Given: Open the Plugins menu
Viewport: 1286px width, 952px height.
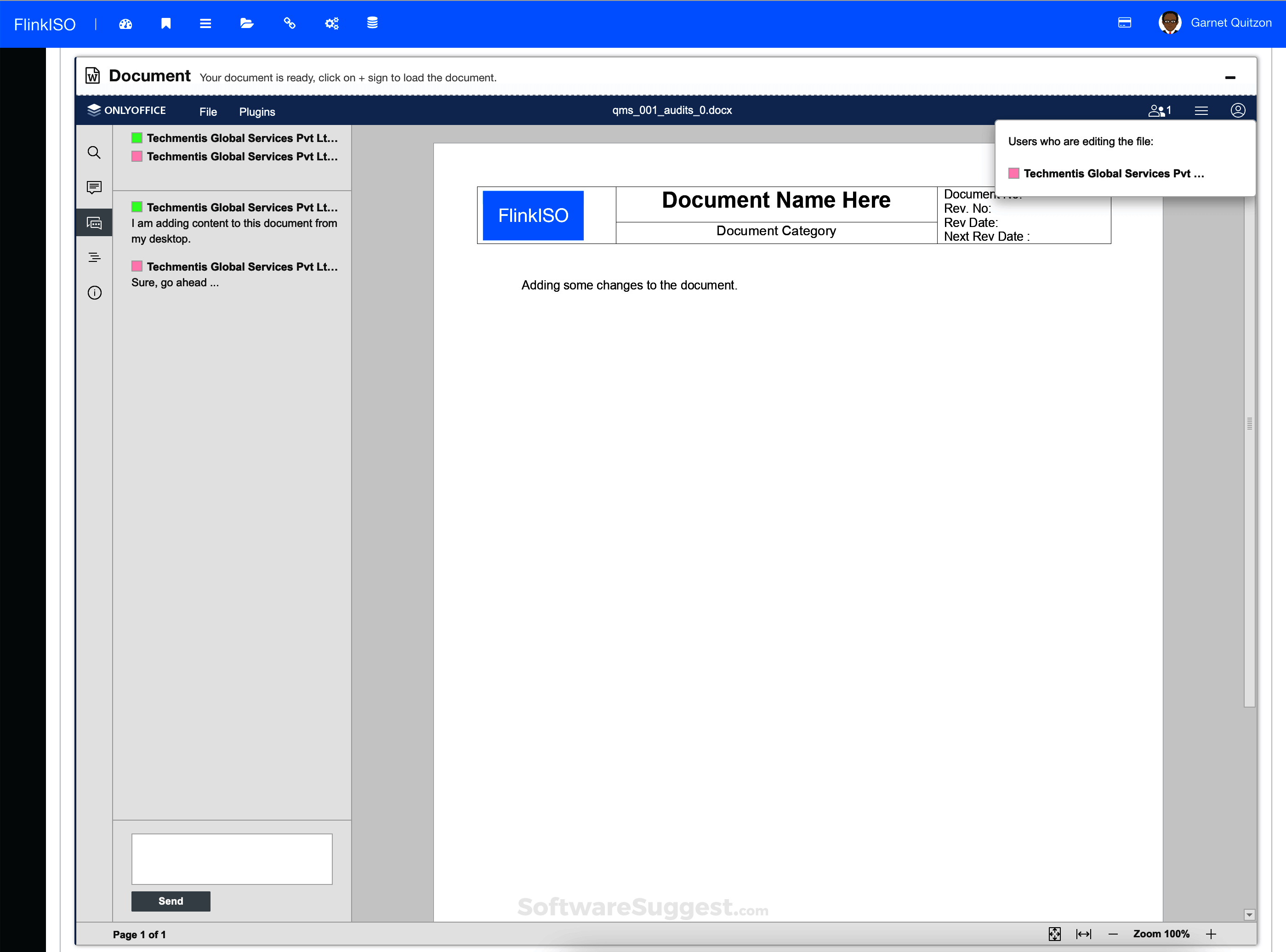Looking at the screenshot, I should click(x=257, y=112).
